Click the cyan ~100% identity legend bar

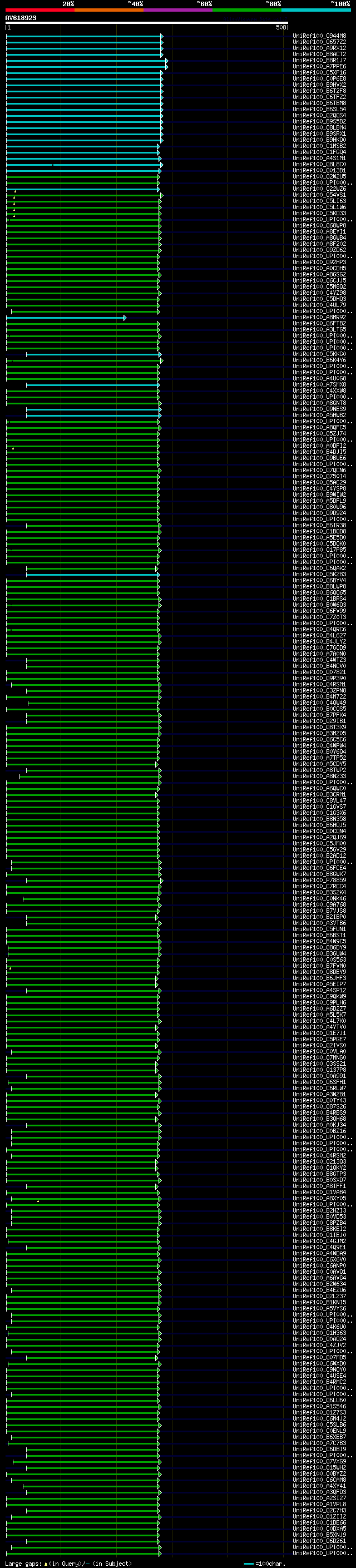point(316,10)
